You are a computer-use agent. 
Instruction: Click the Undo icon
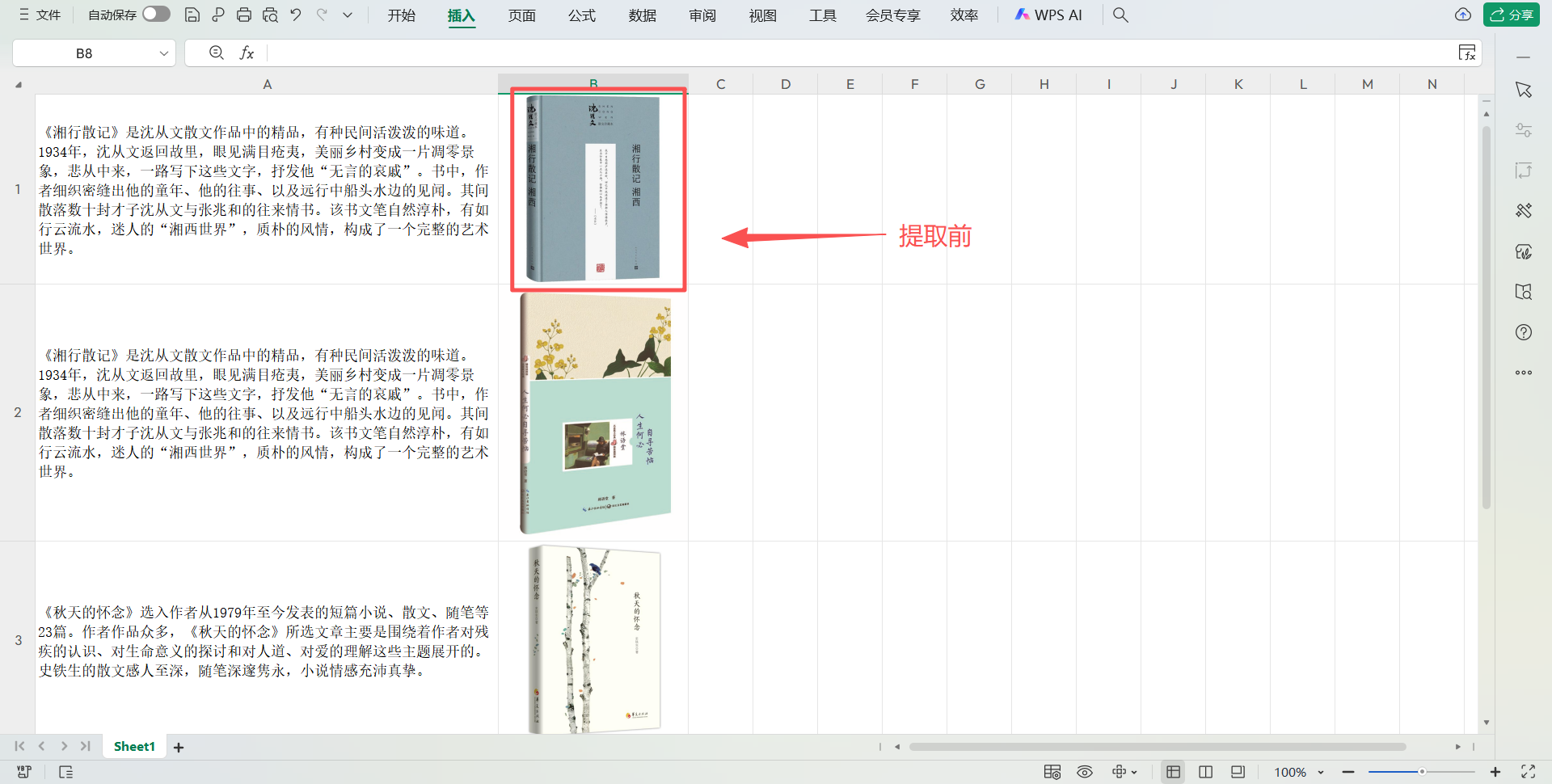[x=295, y=15]
